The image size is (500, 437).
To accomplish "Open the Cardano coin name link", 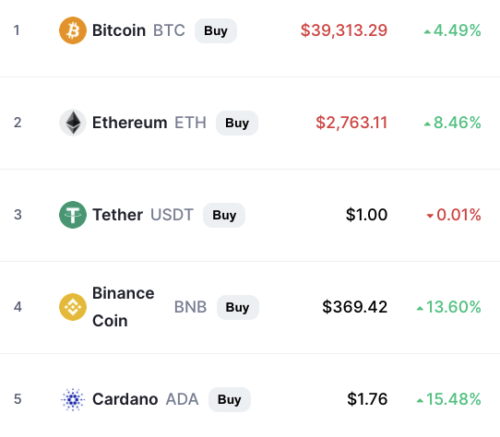I will coord(125,399).
